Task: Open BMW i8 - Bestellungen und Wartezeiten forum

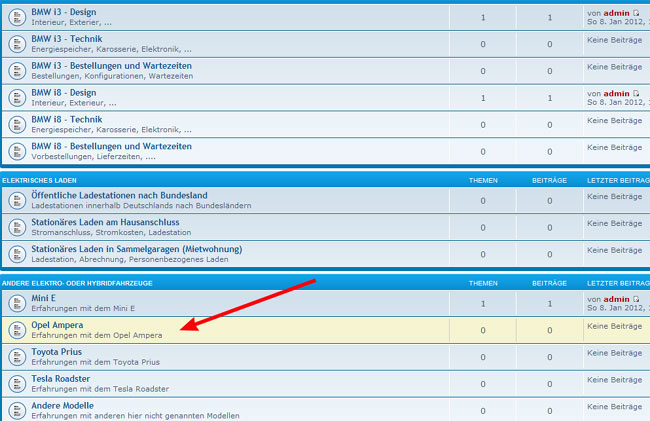Action: [111, 146]
